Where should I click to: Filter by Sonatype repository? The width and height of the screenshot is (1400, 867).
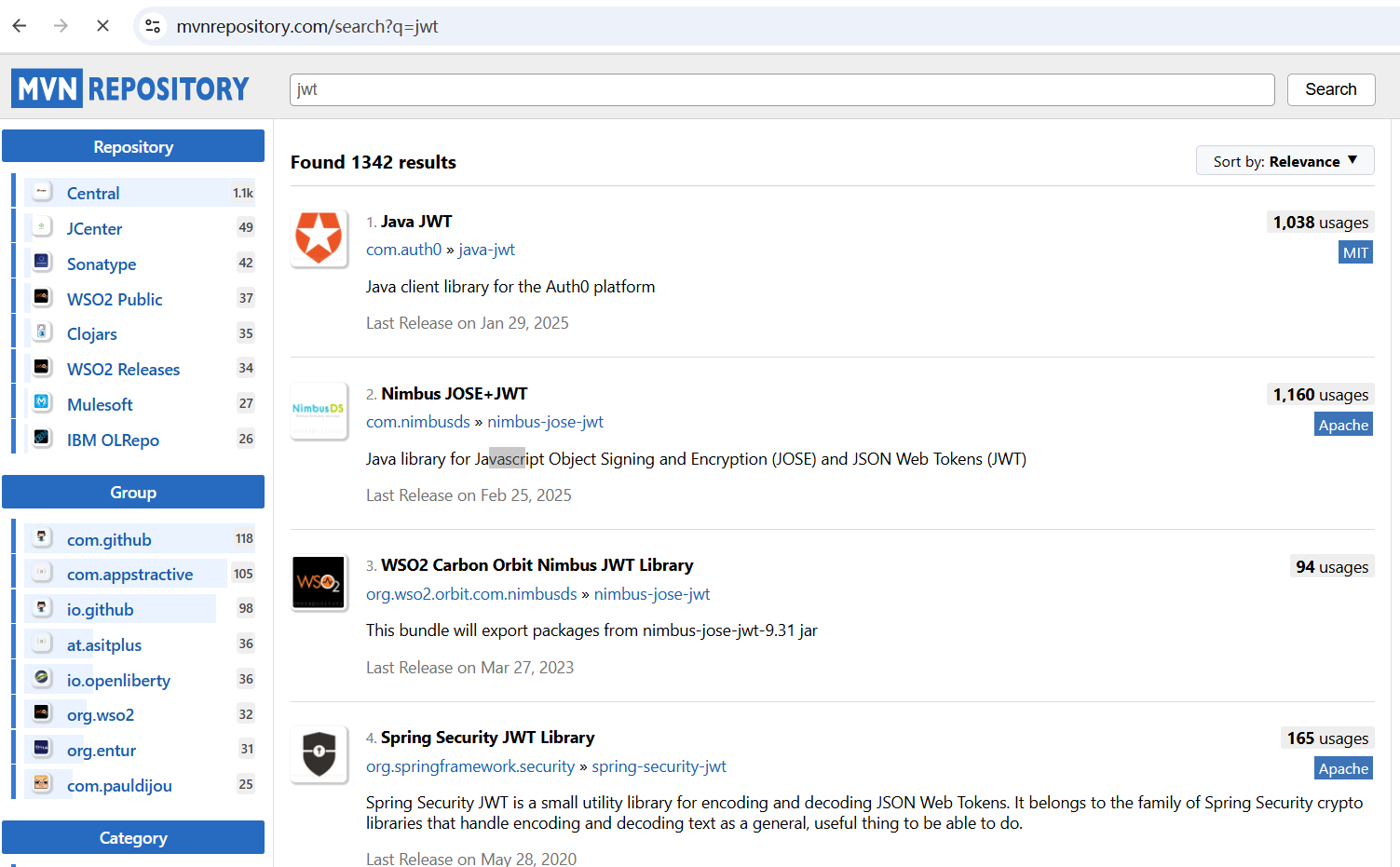(x=102, y=264)
